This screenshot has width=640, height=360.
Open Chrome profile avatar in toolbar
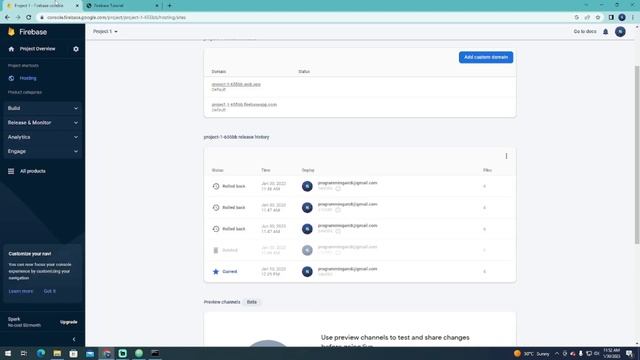tap(622, 18)
